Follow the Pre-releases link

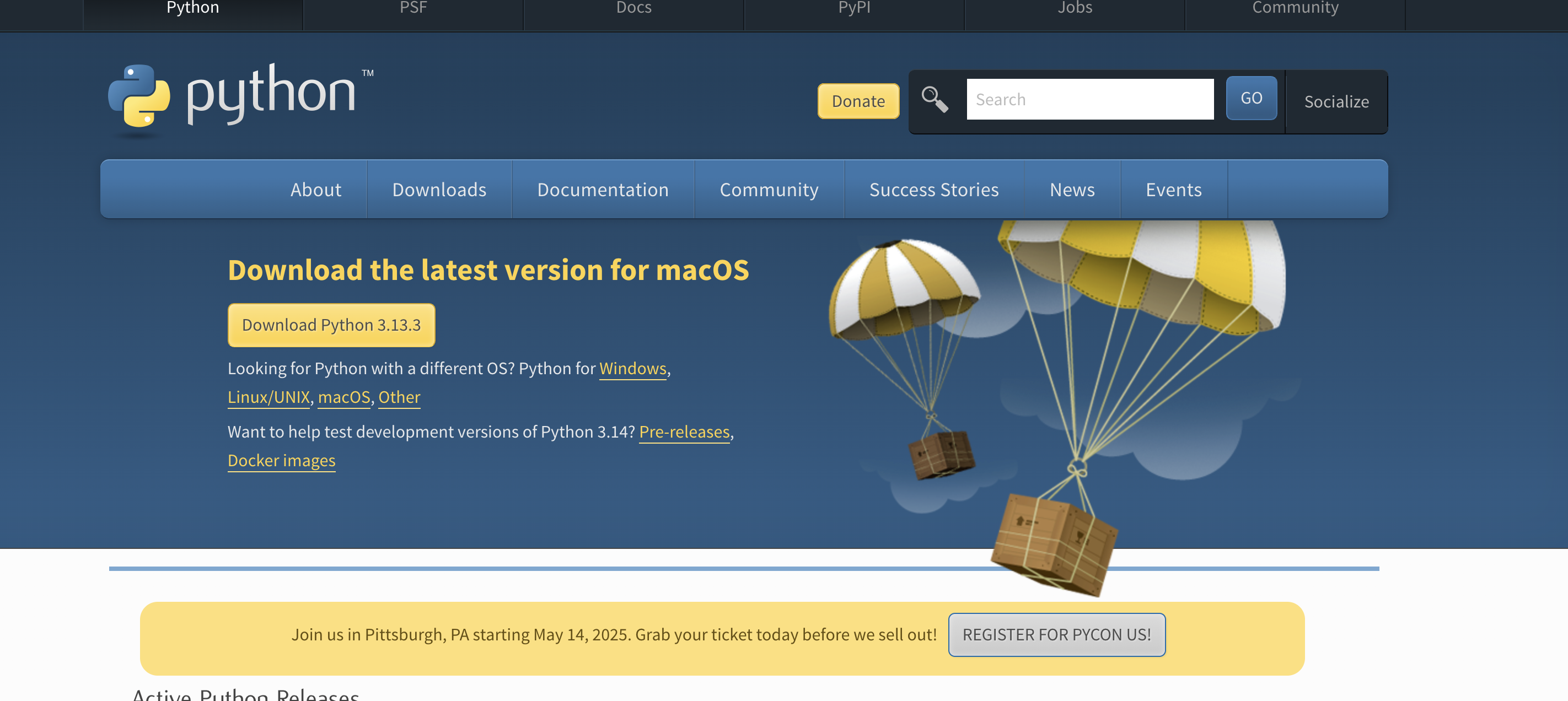click(684, 432)
